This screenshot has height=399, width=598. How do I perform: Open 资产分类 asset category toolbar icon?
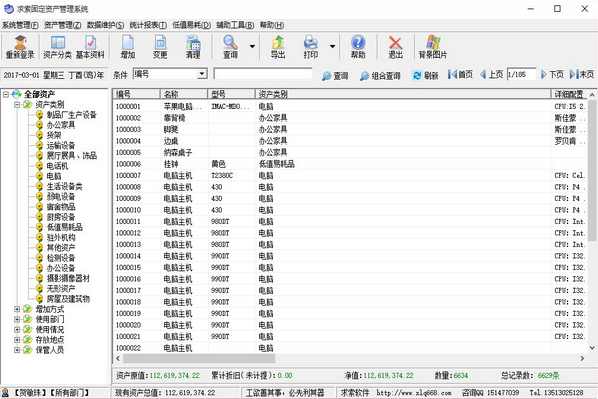pos(57,47)
